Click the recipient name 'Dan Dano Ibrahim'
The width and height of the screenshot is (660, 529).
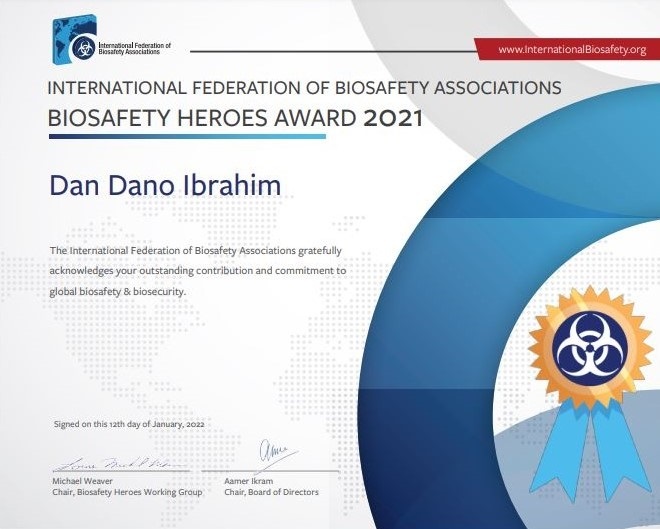pyautogui.click(x=165, y=185)
